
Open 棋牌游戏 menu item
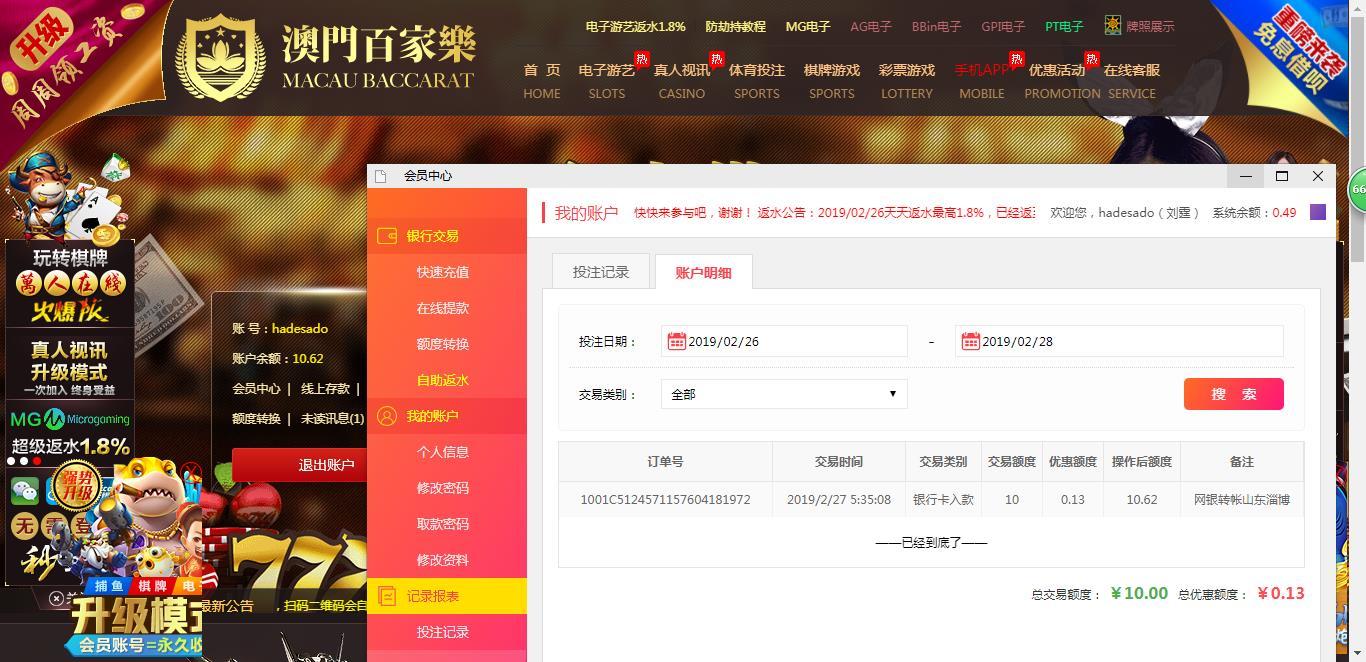[832, 81]
